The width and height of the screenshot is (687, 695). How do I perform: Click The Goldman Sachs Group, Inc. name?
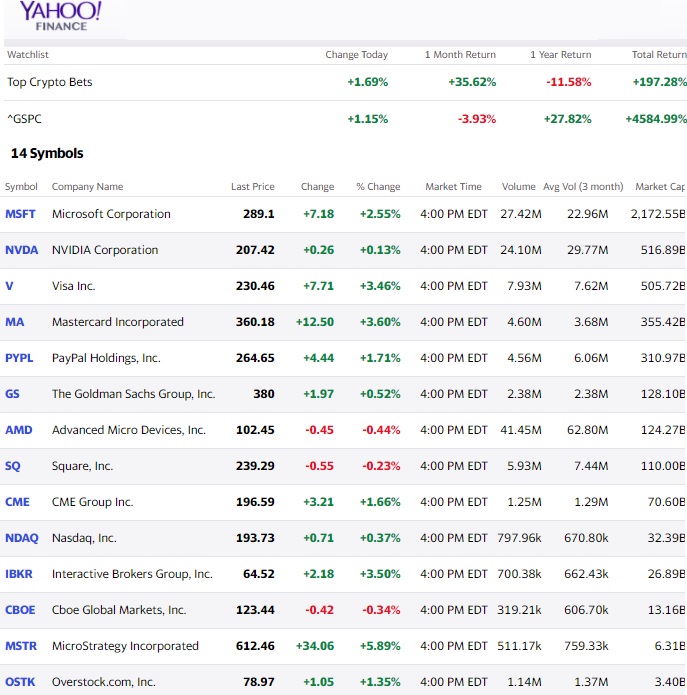[x=133, y=394]
